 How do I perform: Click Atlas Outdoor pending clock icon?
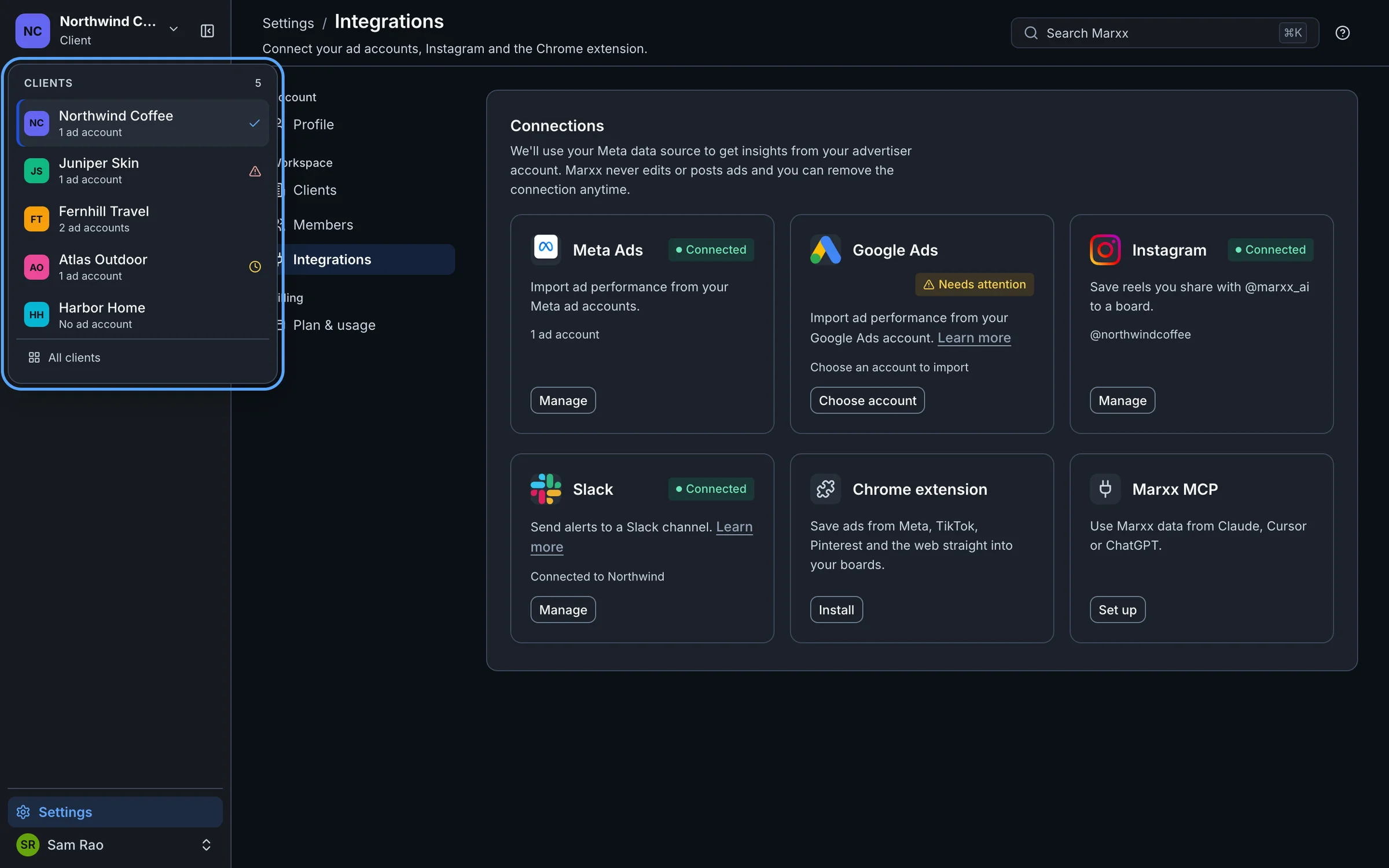click(255, 267)
